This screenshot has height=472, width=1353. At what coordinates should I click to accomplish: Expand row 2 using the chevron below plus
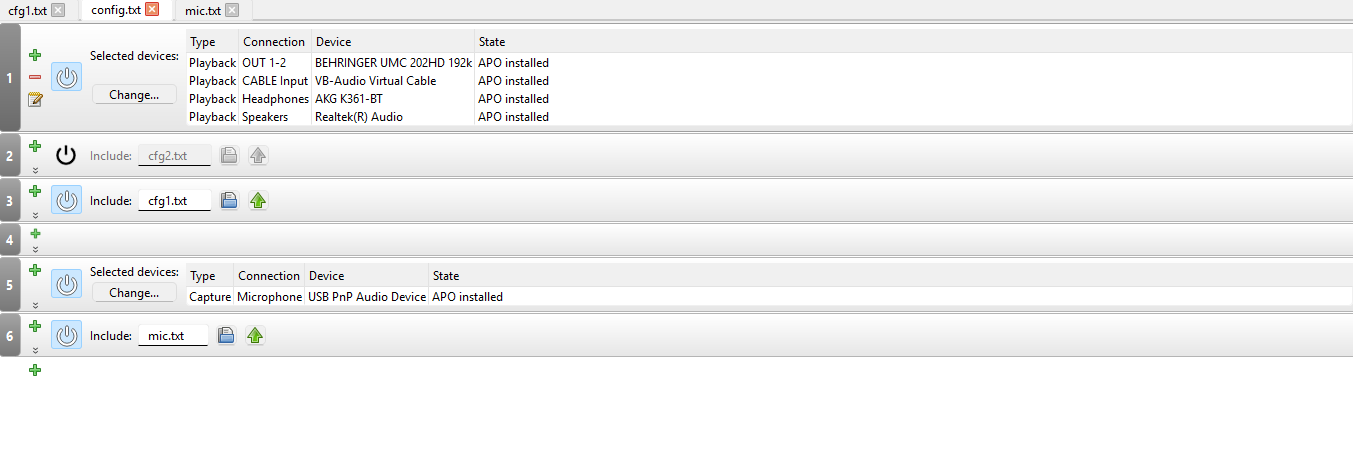coord(35,170)
